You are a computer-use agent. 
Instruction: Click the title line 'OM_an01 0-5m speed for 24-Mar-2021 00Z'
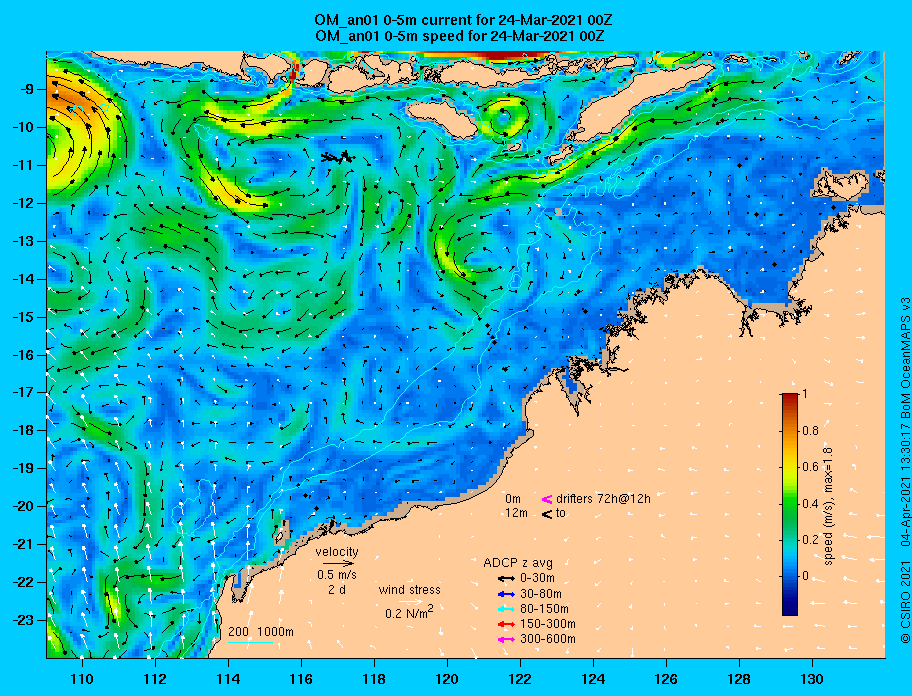click(x=459, y=36)
